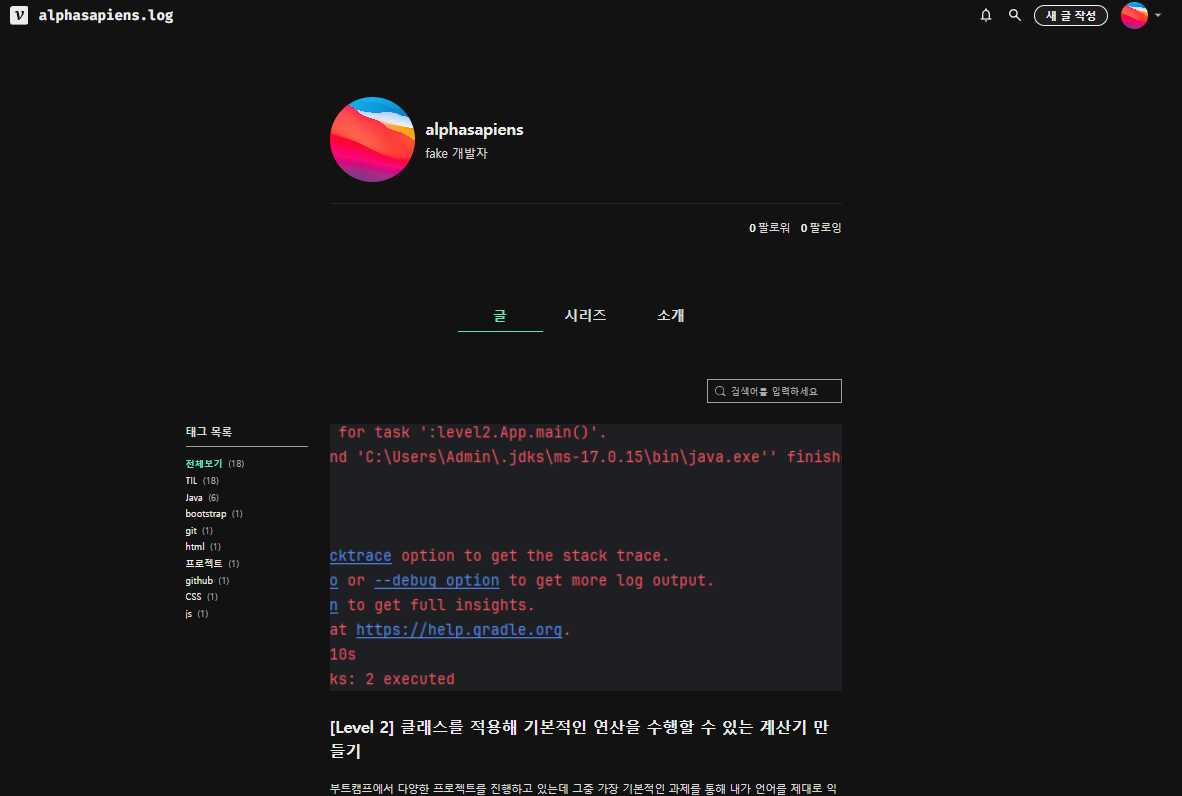
Task: Open search using the header magnifier icon
Action: (1014, 15)
